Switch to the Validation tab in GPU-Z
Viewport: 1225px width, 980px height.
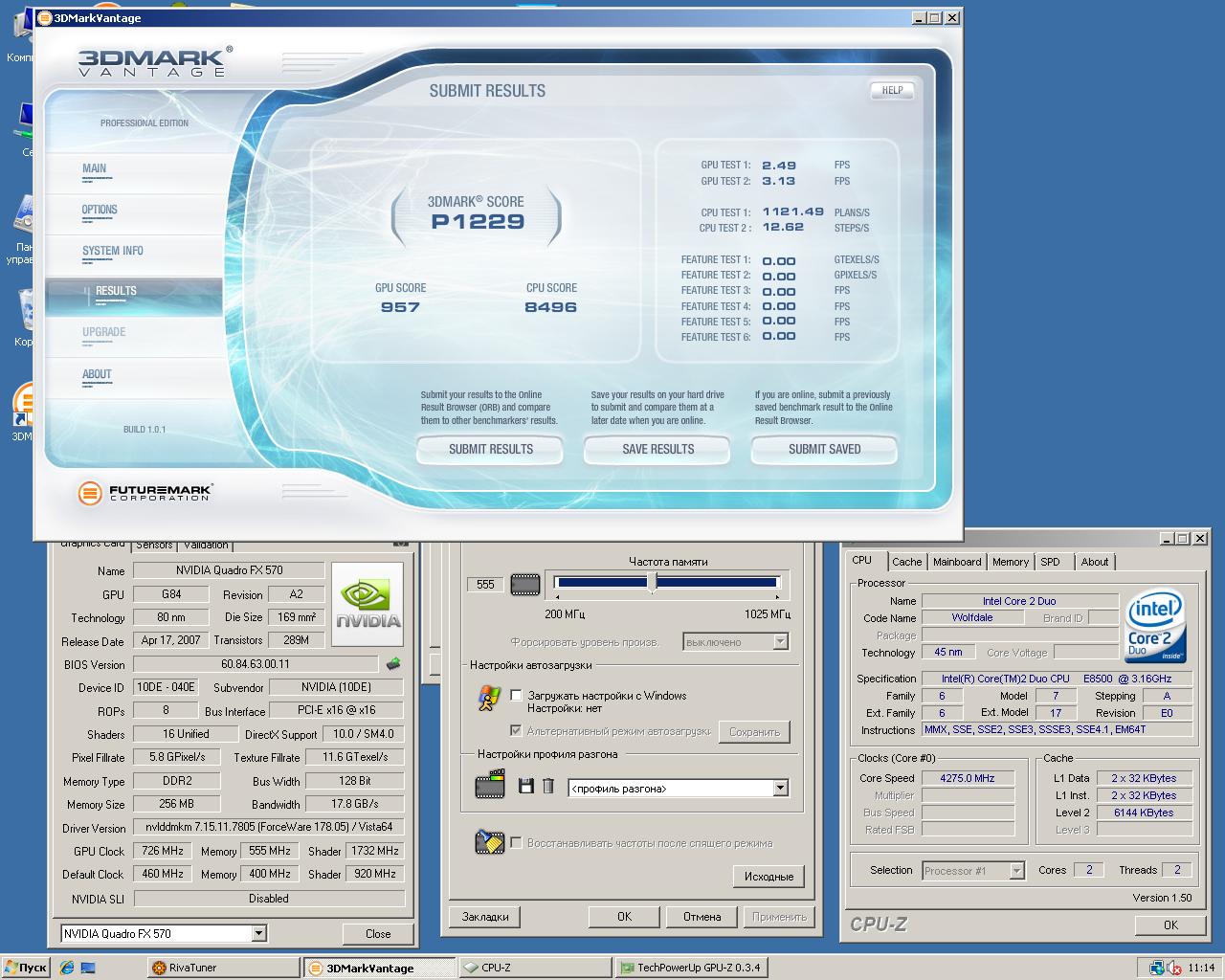(x=206, y=545)
